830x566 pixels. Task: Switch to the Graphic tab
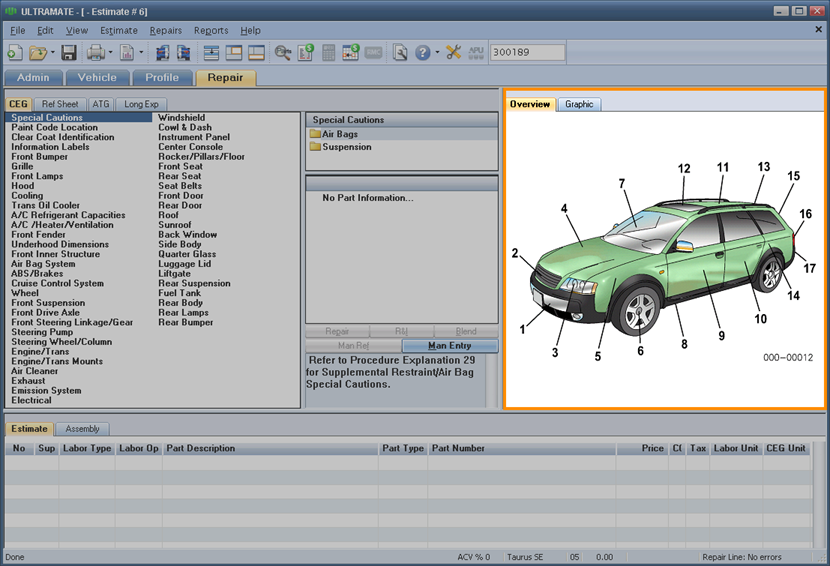(579, 104)
